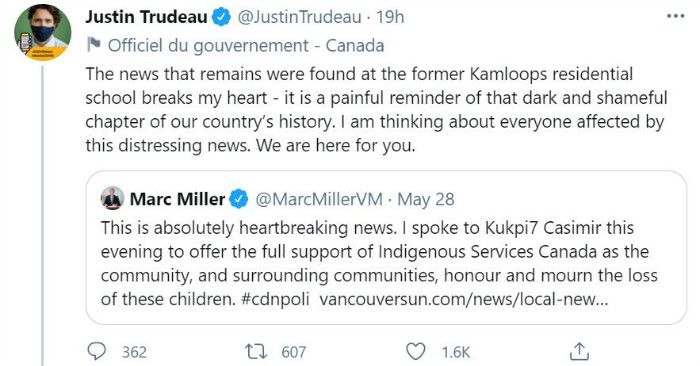Viewport: 700px width, 366px height.
Task: Open the vancouversun.com news link
Action: click(x=464, y=299)
